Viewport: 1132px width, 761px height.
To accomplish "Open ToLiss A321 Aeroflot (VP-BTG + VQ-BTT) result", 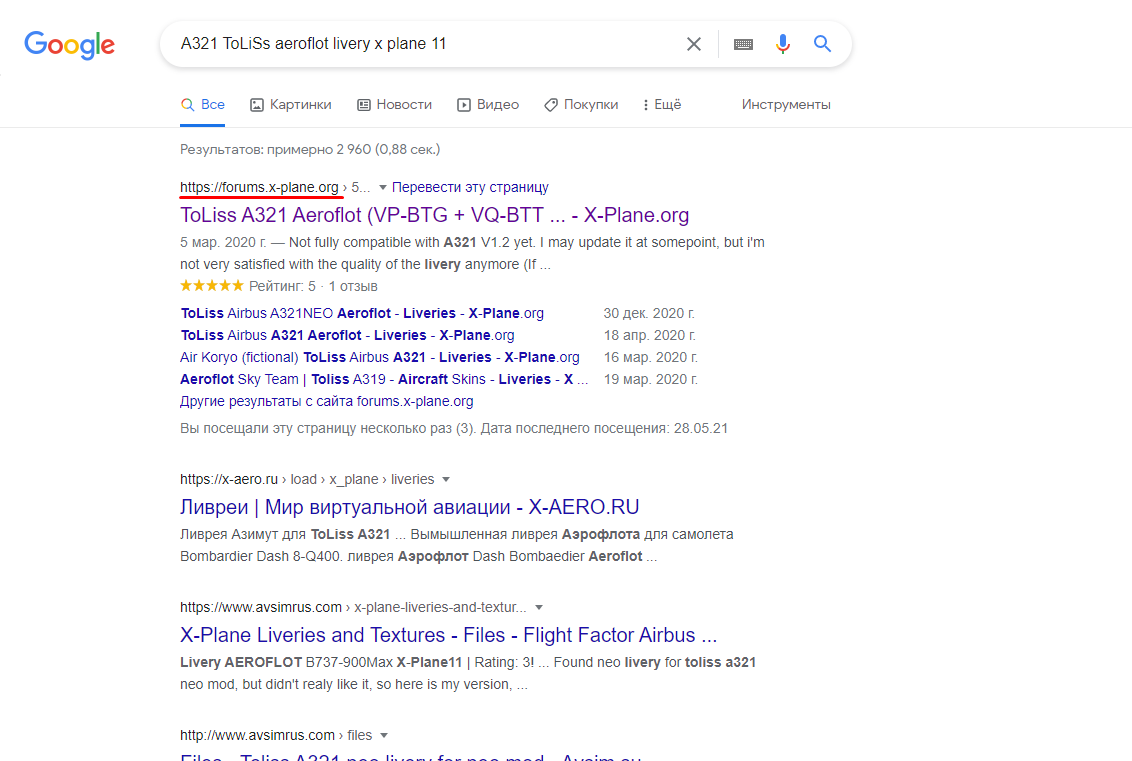I will coord(435,215).
